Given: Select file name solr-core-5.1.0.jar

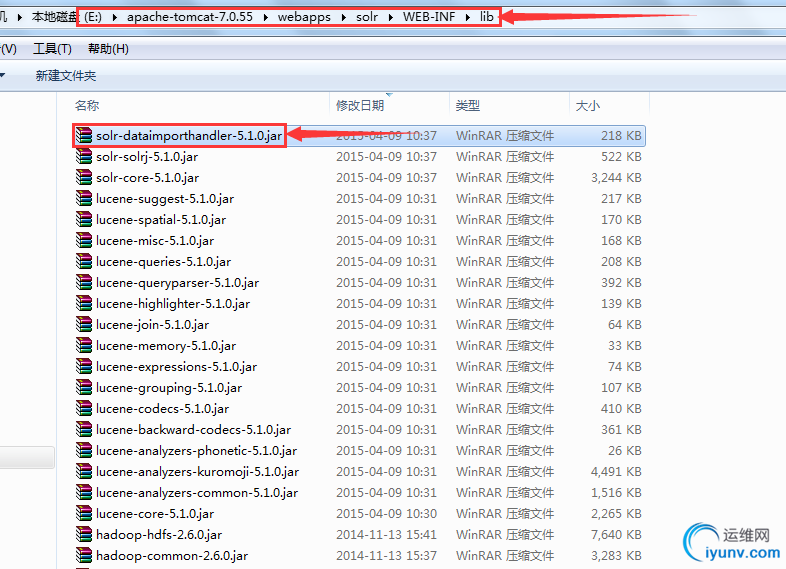Looking at the screenshot, I should [147, 178].
